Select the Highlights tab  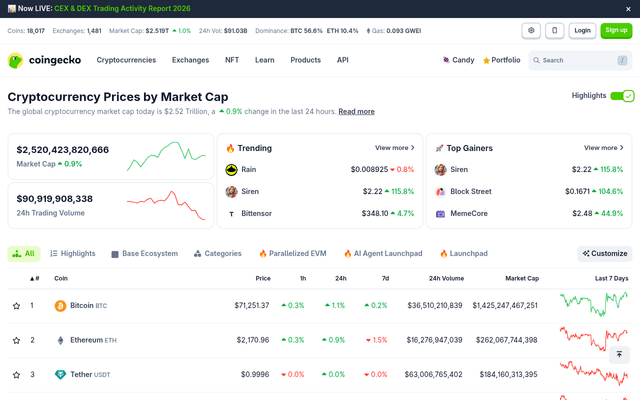point(73,254)
